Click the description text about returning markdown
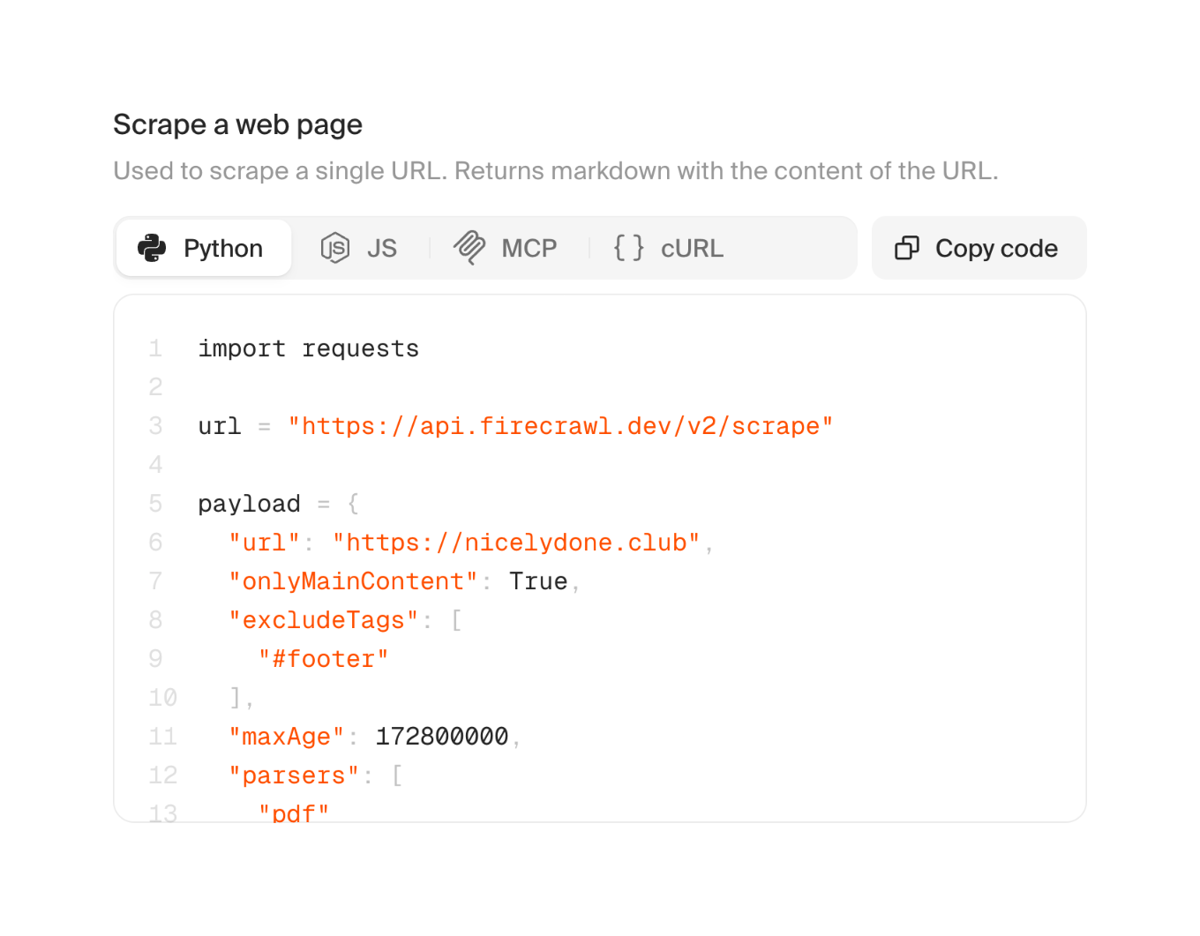This screenshot has width=1200, height=936. coord(553,170)
